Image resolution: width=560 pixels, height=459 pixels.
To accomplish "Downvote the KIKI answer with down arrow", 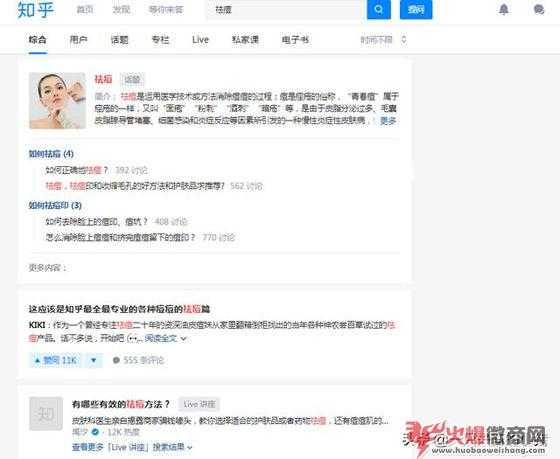I will (x=94, y=360).
